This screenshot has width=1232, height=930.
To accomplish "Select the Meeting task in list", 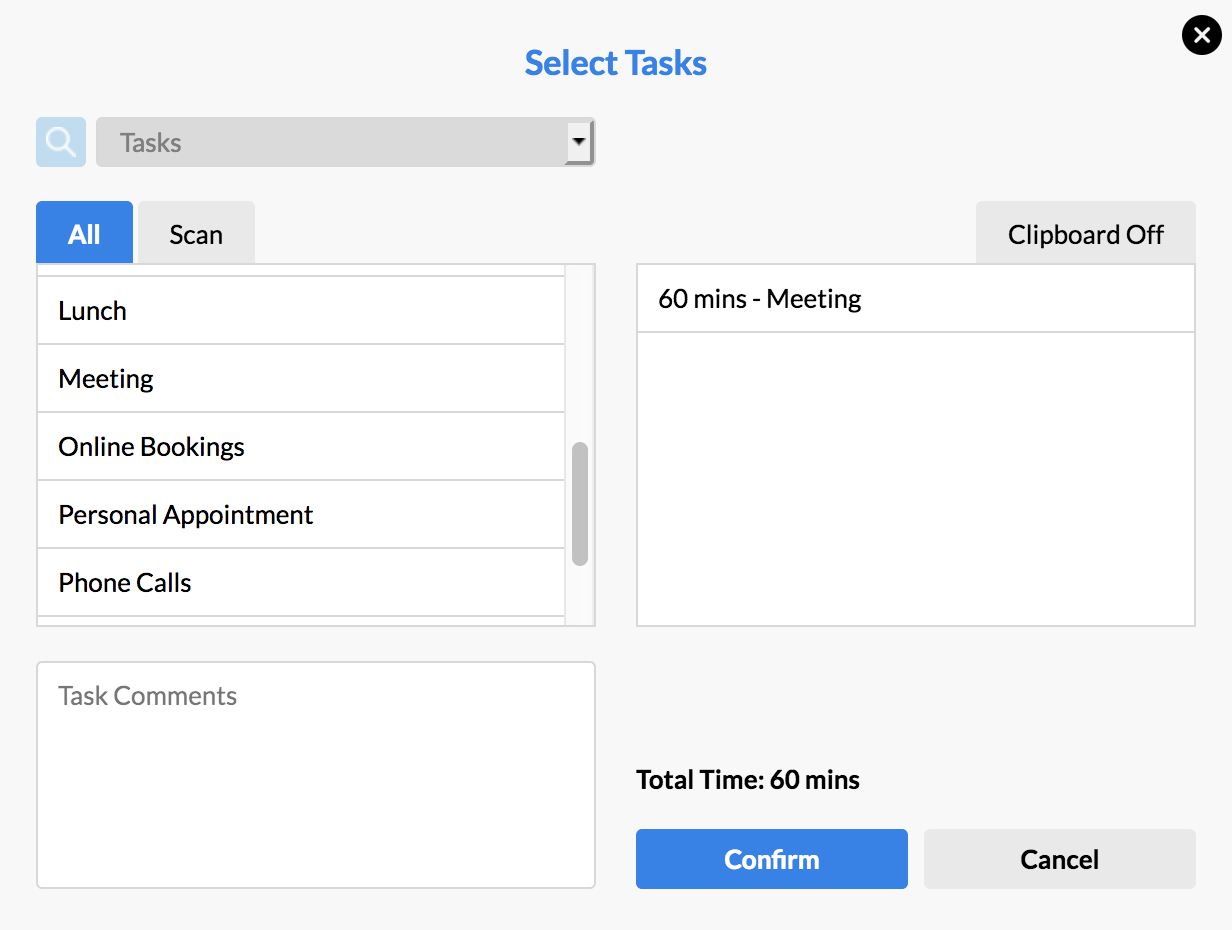I will point(301,379).
